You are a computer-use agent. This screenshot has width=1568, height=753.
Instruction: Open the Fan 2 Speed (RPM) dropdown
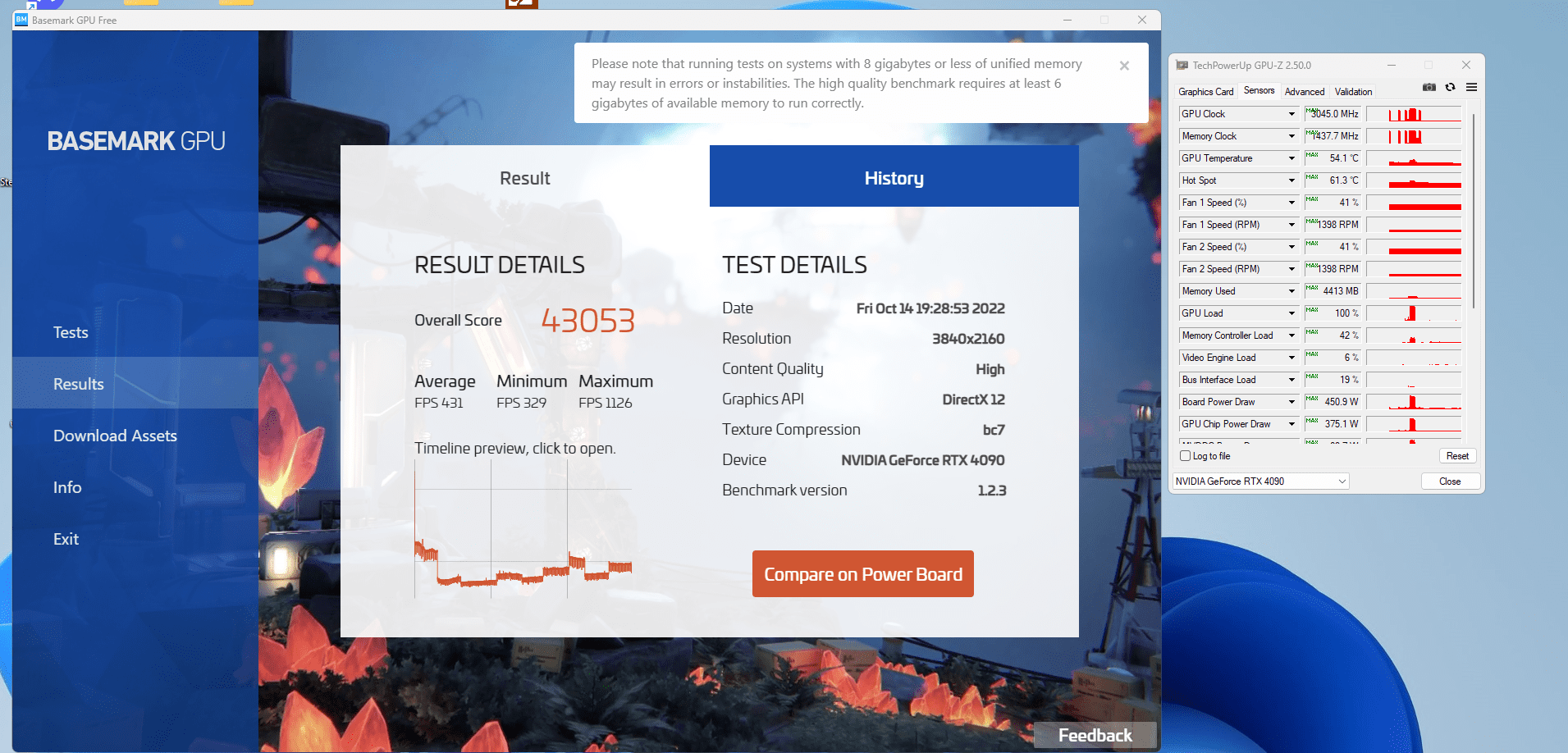point(1291,269)
